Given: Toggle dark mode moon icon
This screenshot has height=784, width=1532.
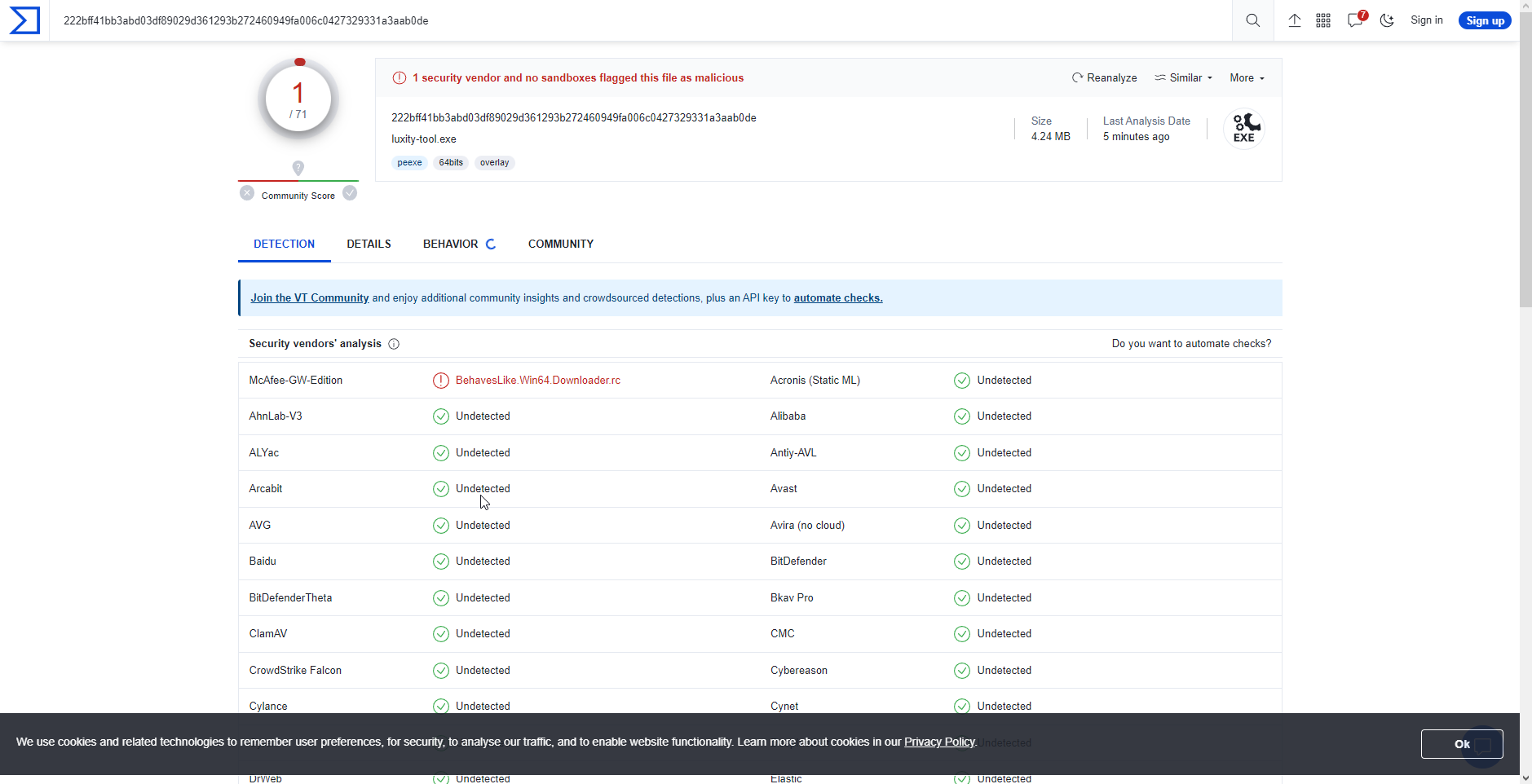Looking at the screenshot, I should [x=1386, y=20].
